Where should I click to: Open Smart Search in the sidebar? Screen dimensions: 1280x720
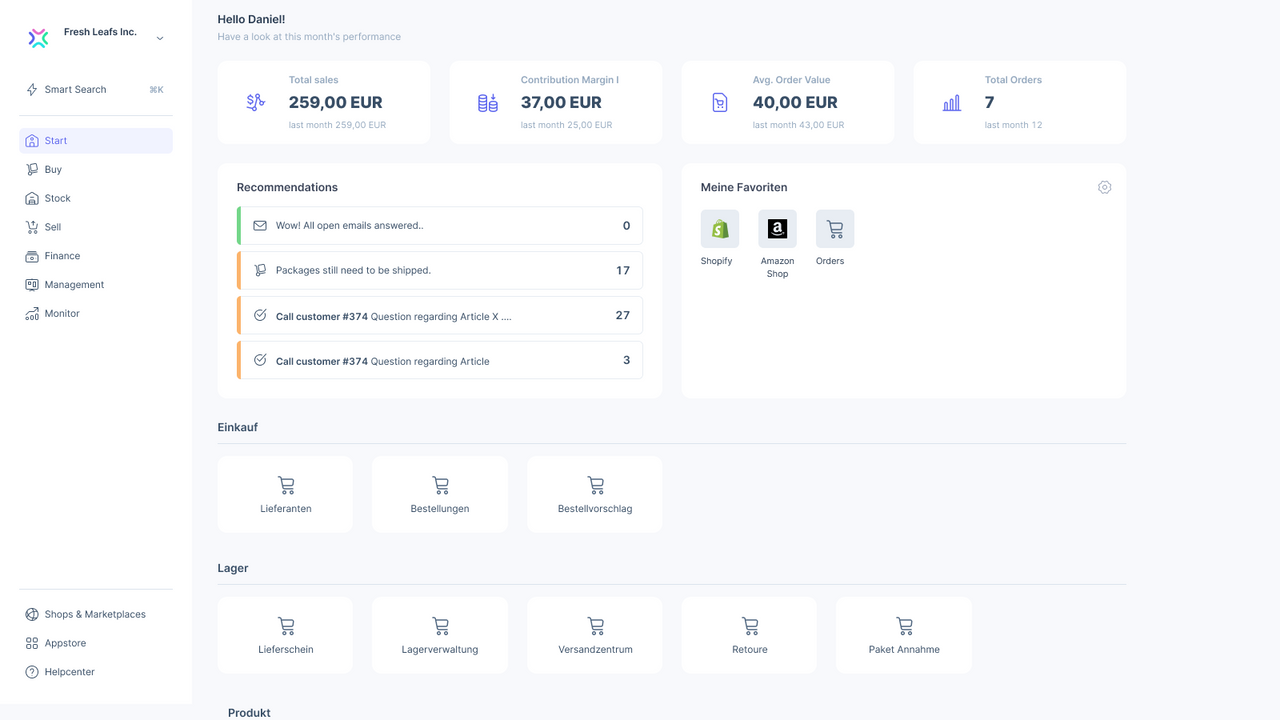pyautogui.click(x=75, y=89)
